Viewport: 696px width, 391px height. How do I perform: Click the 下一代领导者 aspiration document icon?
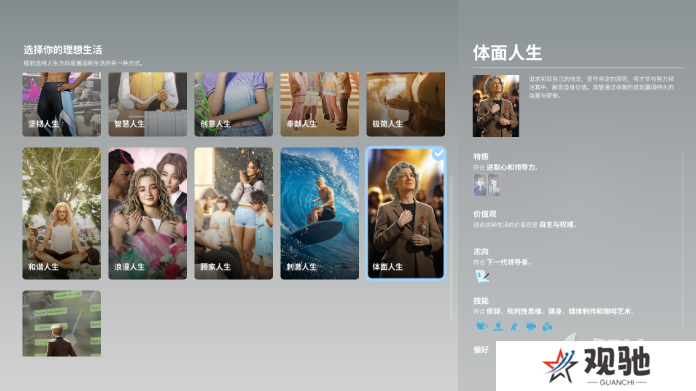[x=482, y=276]
